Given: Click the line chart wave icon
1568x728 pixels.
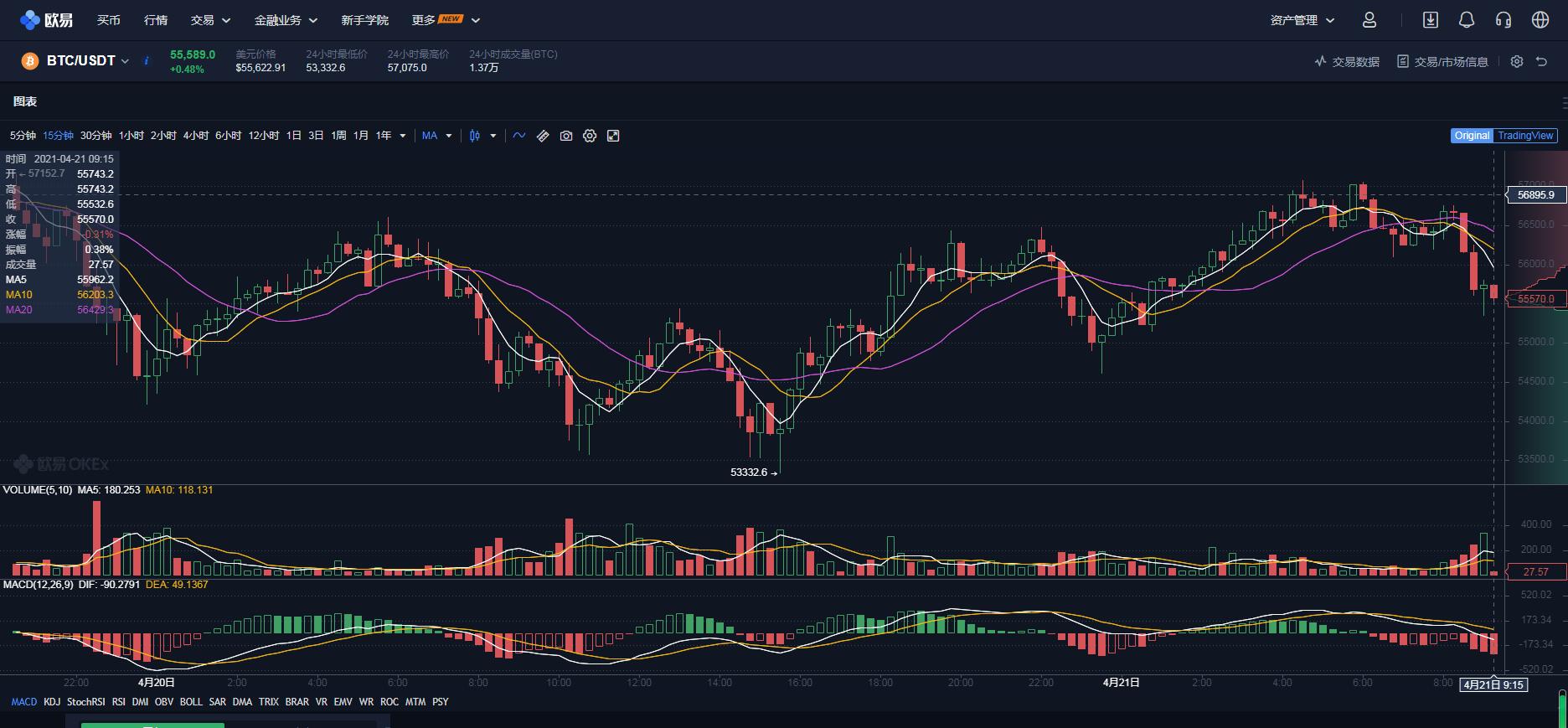Looking at the screenshot, I should tap(519, 136).
